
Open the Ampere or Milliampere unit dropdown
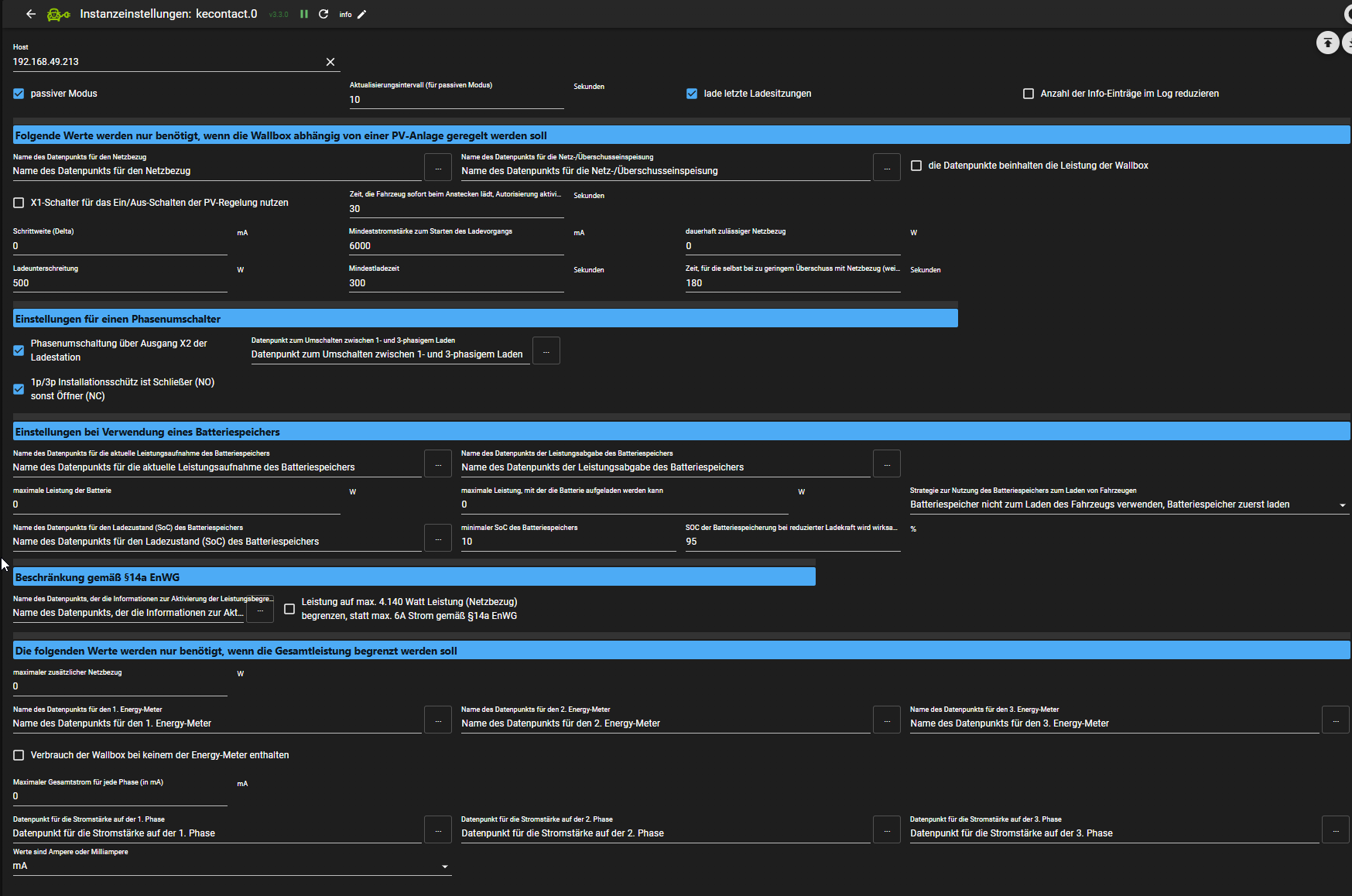231,866
